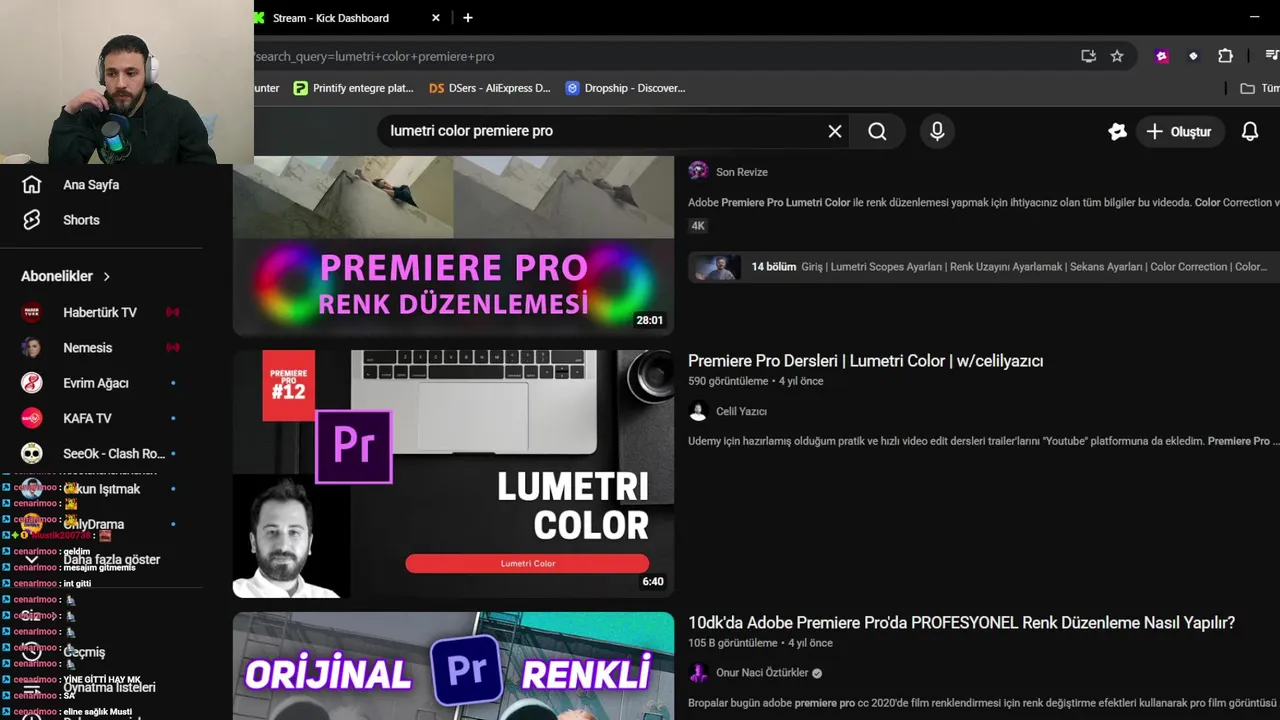Open Premiere Pro Dersleri Lumetri Color title
The width and height of the screenshot is (1280, 720).
866,361
